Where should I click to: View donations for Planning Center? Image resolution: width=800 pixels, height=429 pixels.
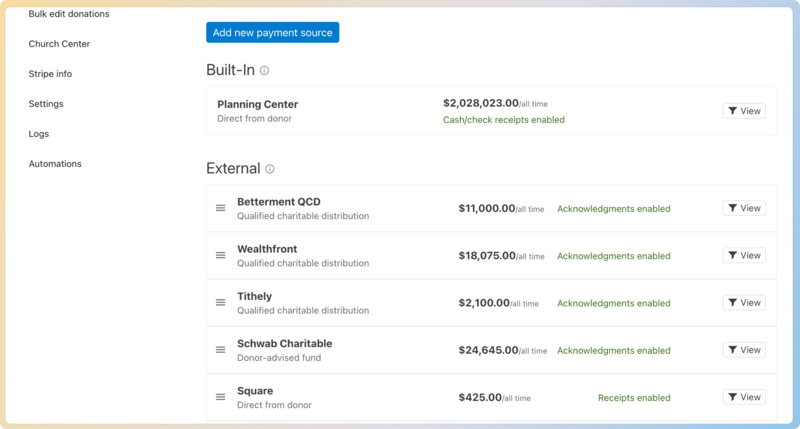(x=744, y=111)
